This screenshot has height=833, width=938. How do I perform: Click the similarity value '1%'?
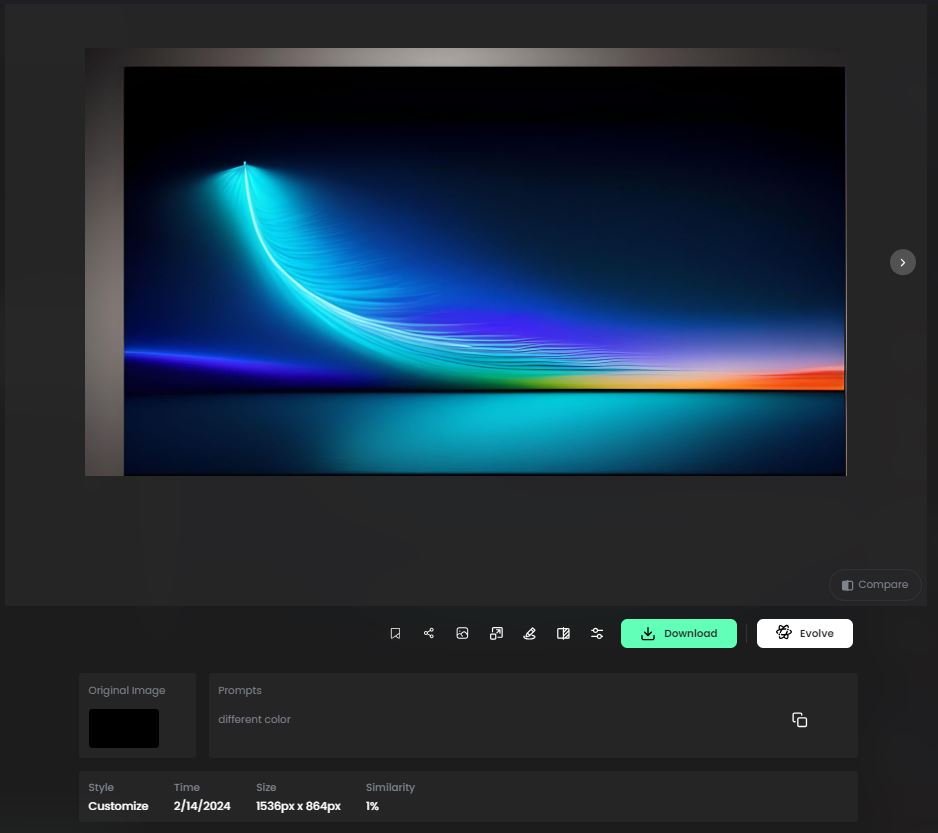[x=372, y=806]
